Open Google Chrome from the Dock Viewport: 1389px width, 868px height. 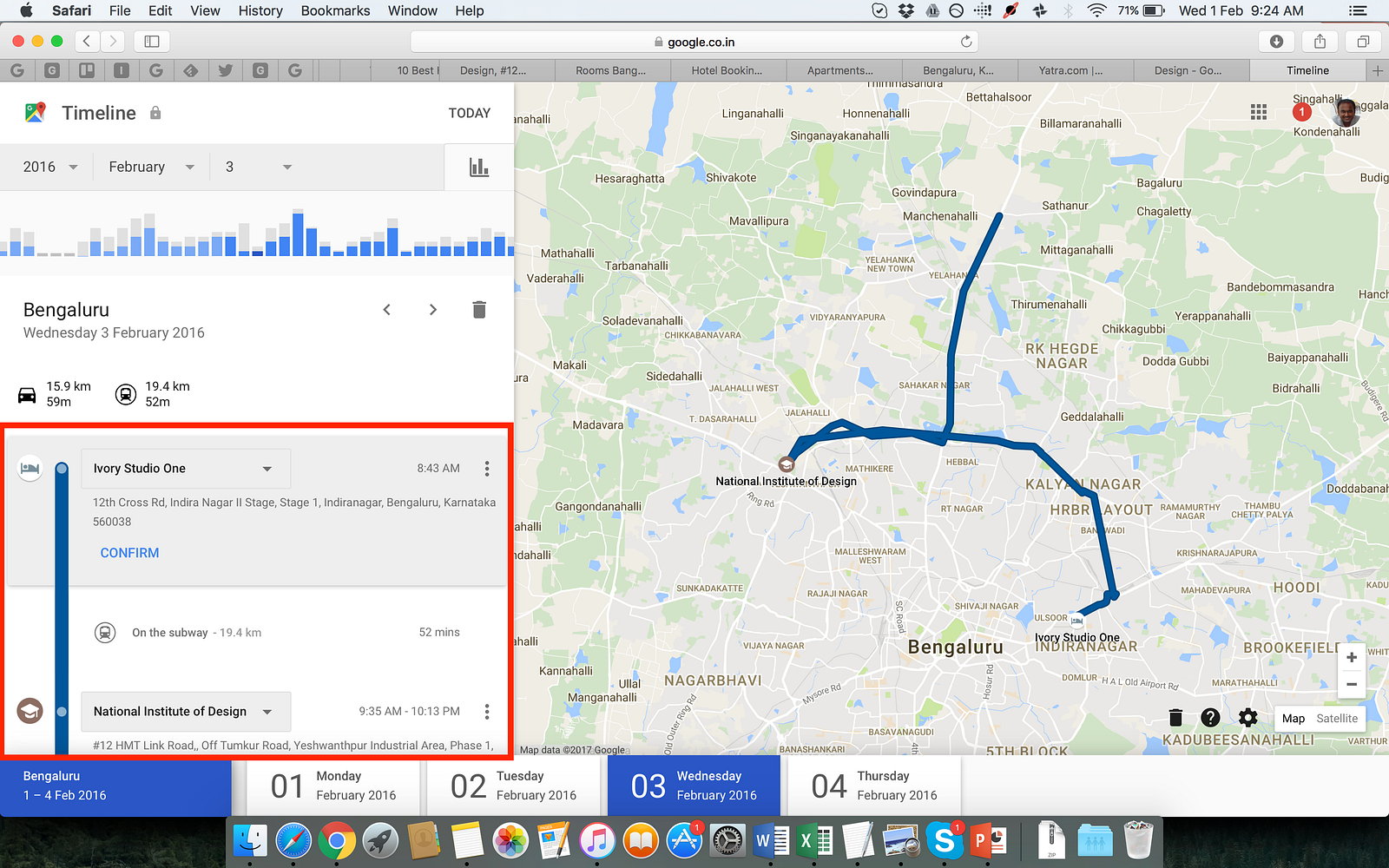pyautogui.click(x=337, y=840)
